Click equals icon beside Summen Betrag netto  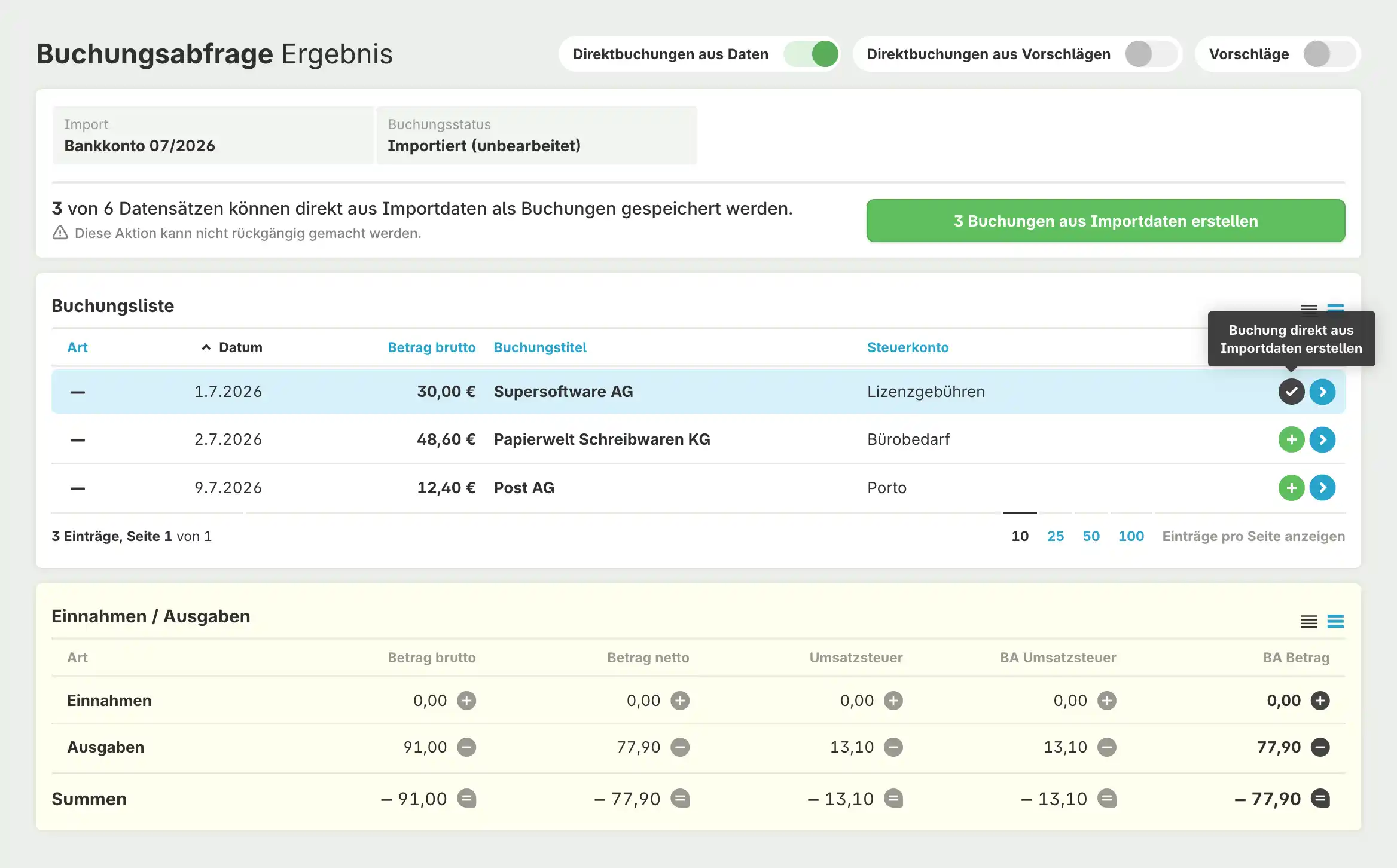pos(680,799)
